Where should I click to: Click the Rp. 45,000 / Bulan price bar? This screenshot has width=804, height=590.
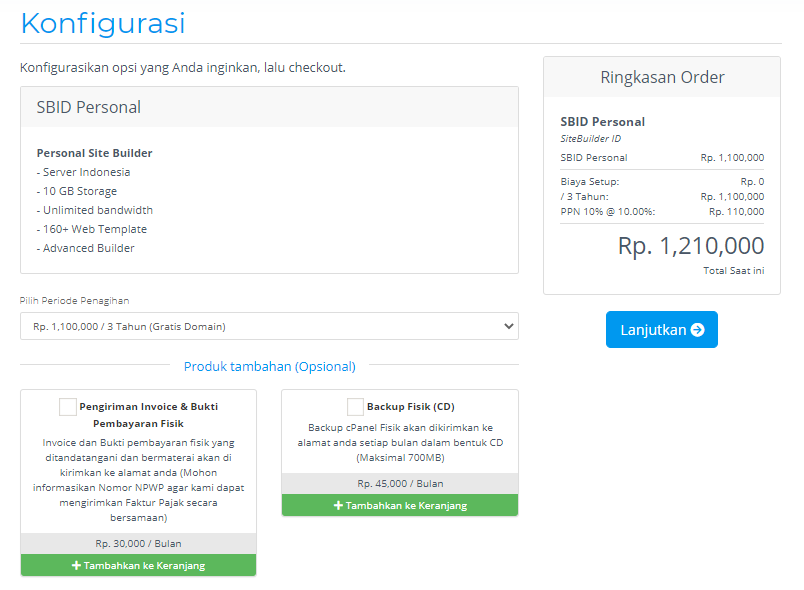click(400, 483)
